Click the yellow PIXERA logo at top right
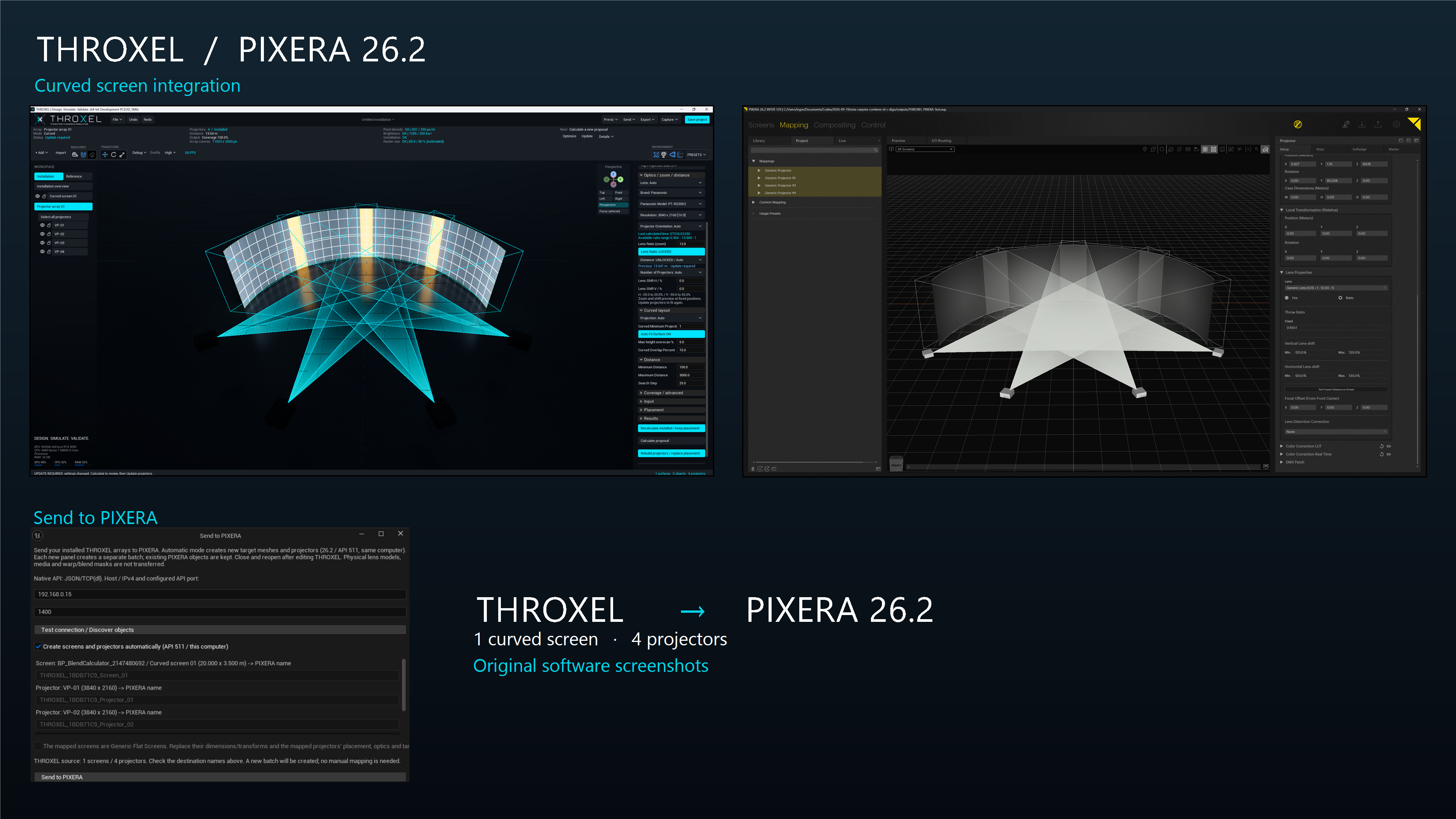 click(x=1414, y=124)
